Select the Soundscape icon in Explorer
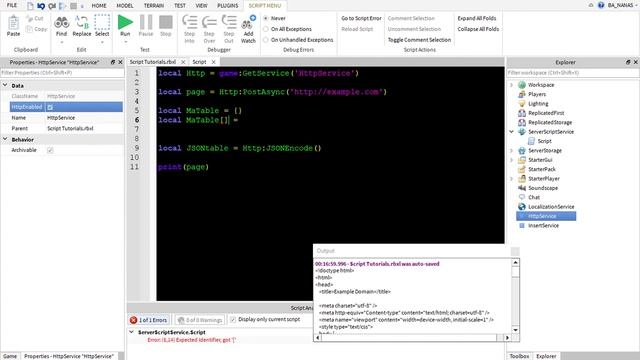 (x=522, y=188)
